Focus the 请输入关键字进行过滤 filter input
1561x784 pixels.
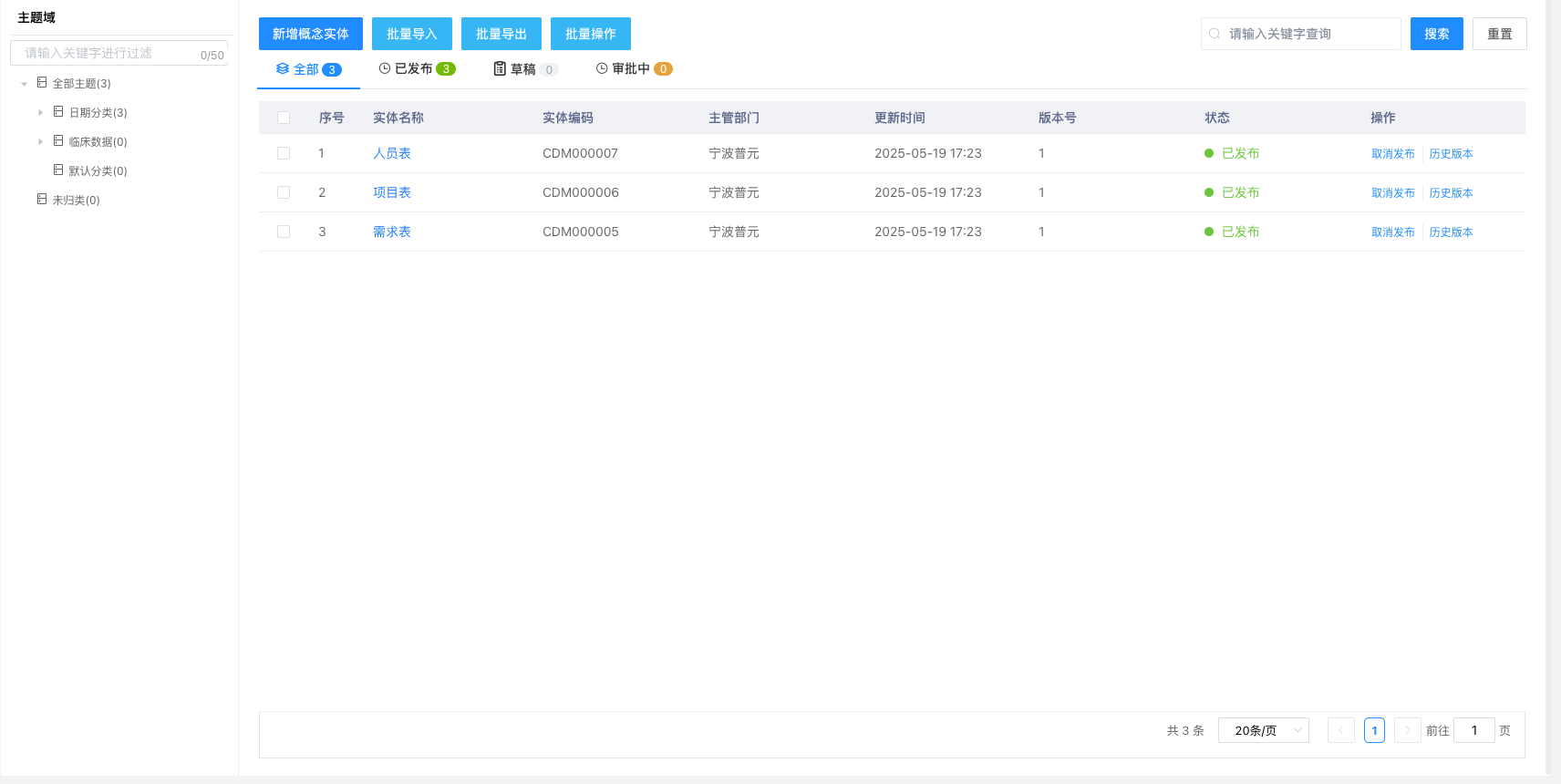pos(109,53)
